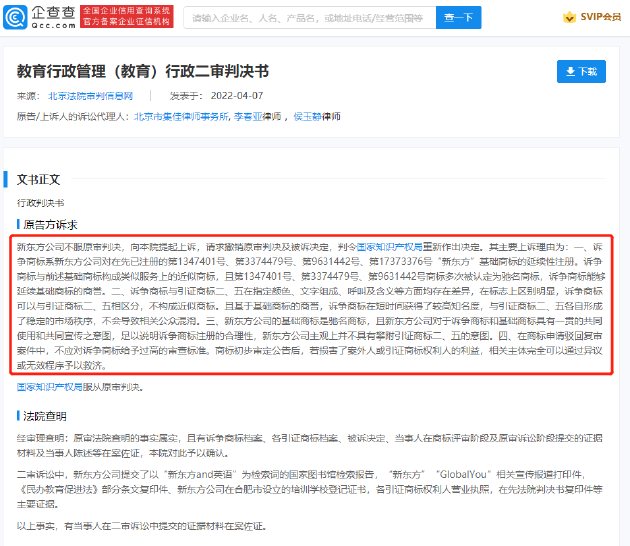Open source link 北京法院审判信息网
Image resolution: width=630 pixels, height=546 pixels.
(90, 96)
